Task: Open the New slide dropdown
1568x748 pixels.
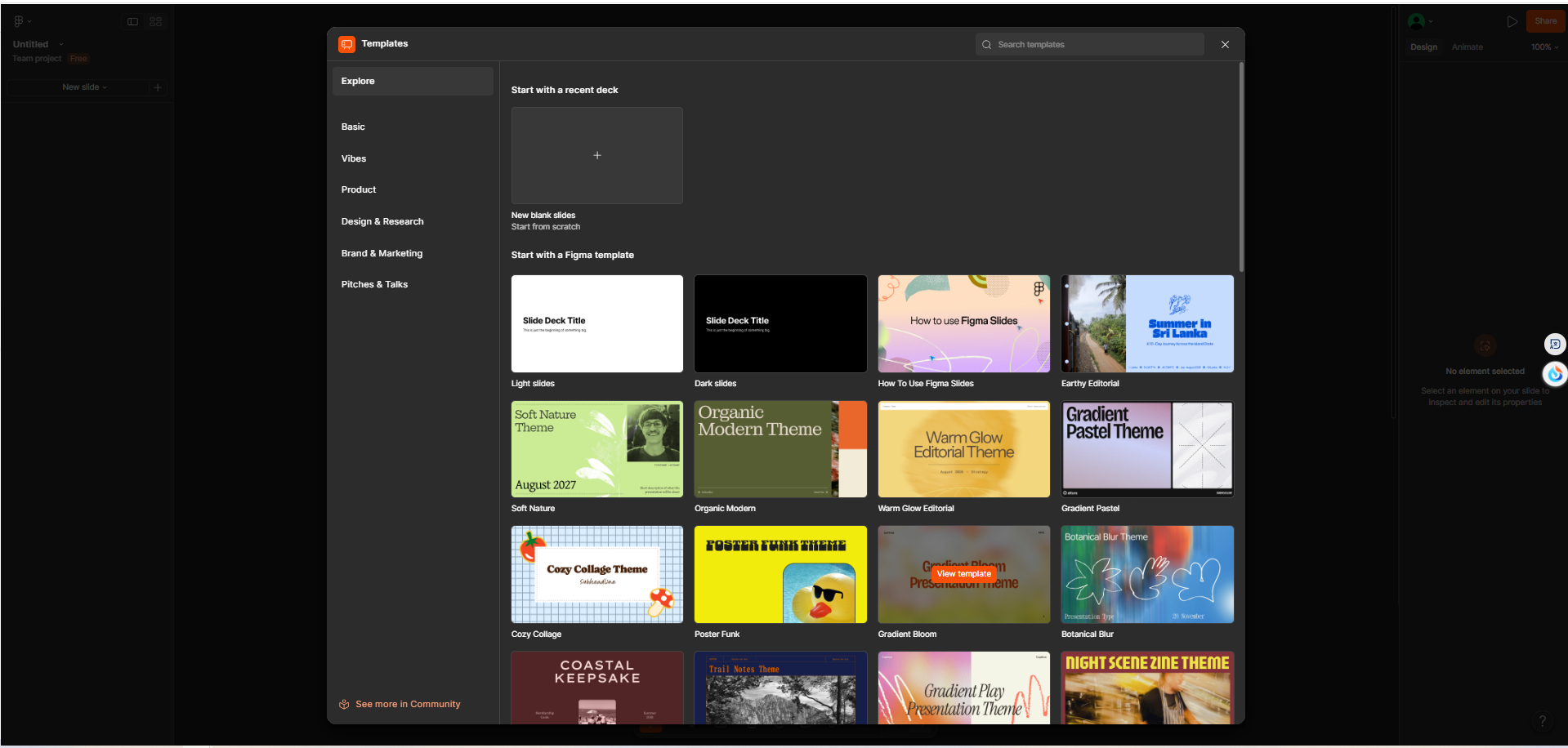Action: click(84, 87)
